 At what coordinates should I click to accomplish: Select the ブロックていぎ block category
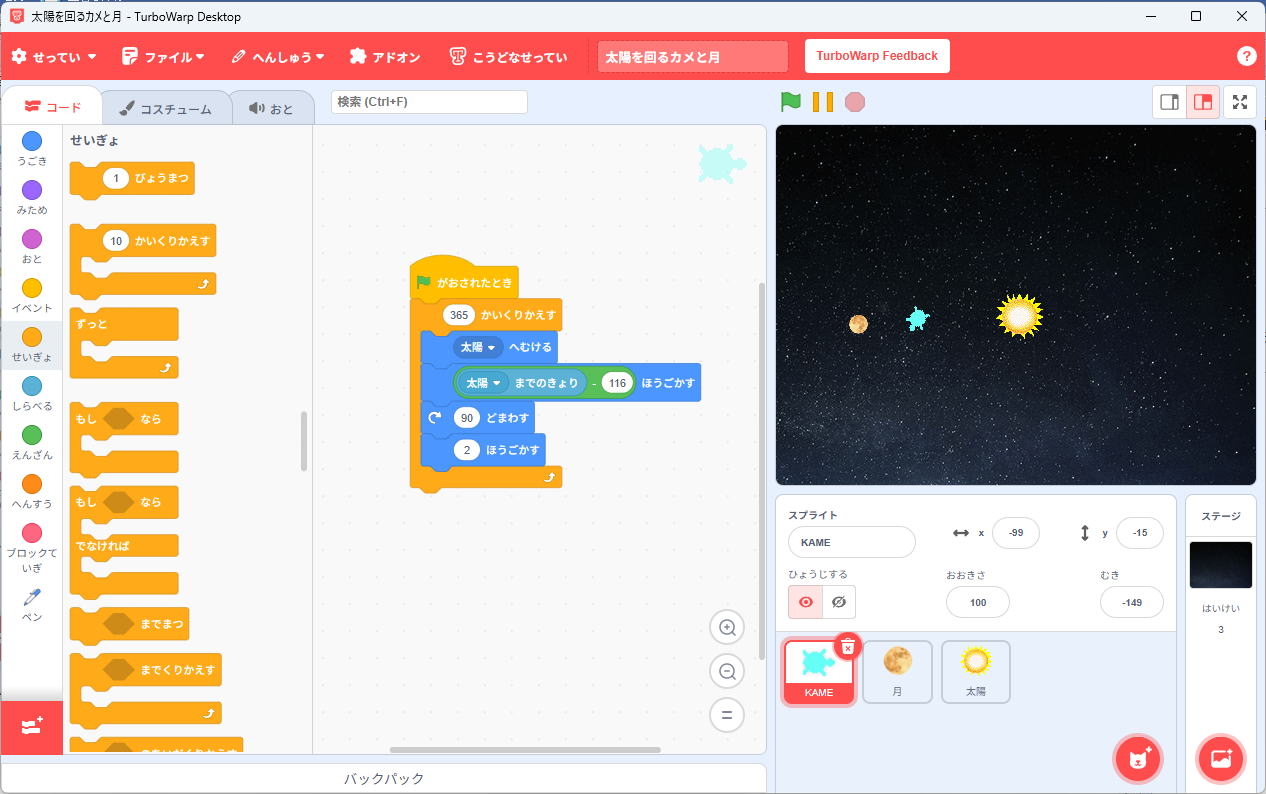click(x=32, y=546)
